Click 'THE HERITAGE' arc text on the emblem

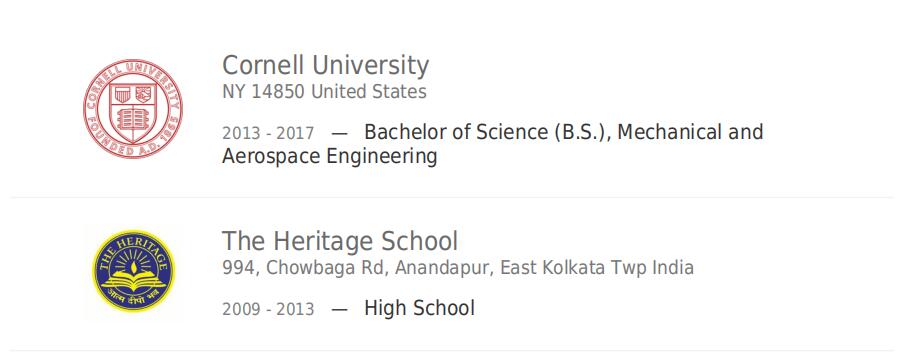coord(133,250)
